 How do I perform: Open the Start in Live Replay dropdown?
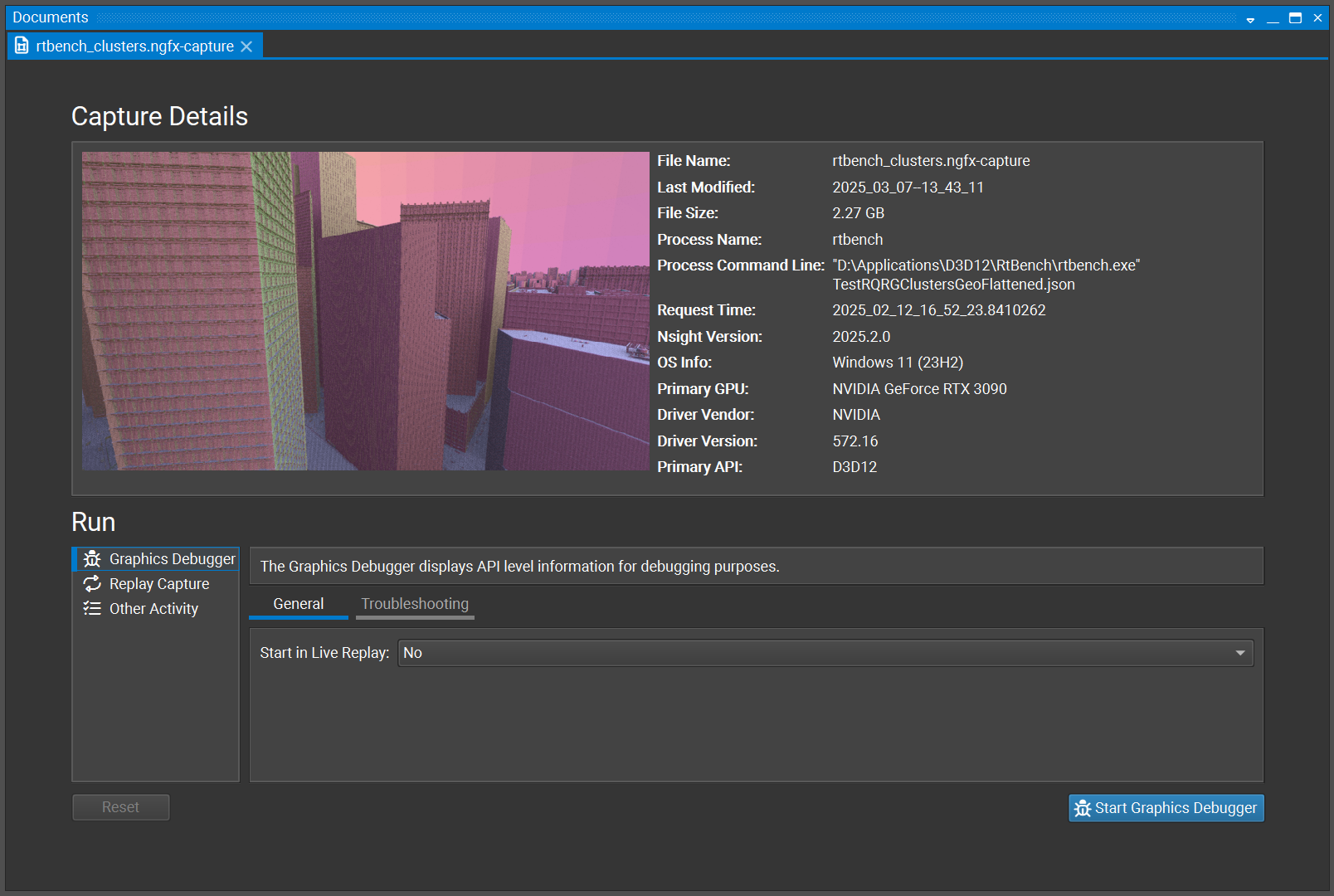pos(825,653)
